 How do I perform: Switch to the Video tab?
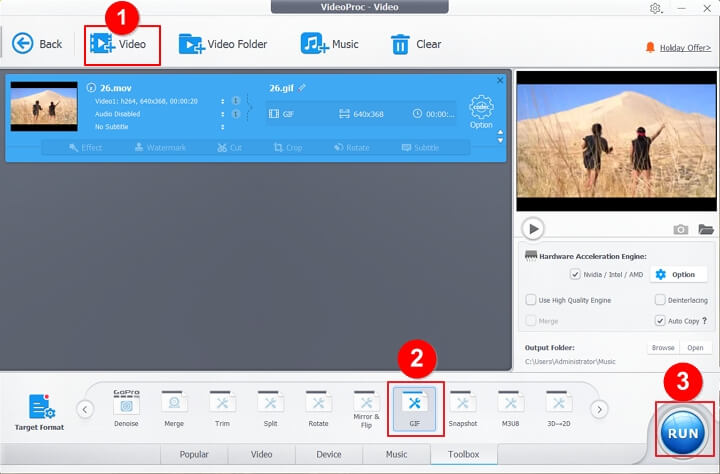(261, 454)
